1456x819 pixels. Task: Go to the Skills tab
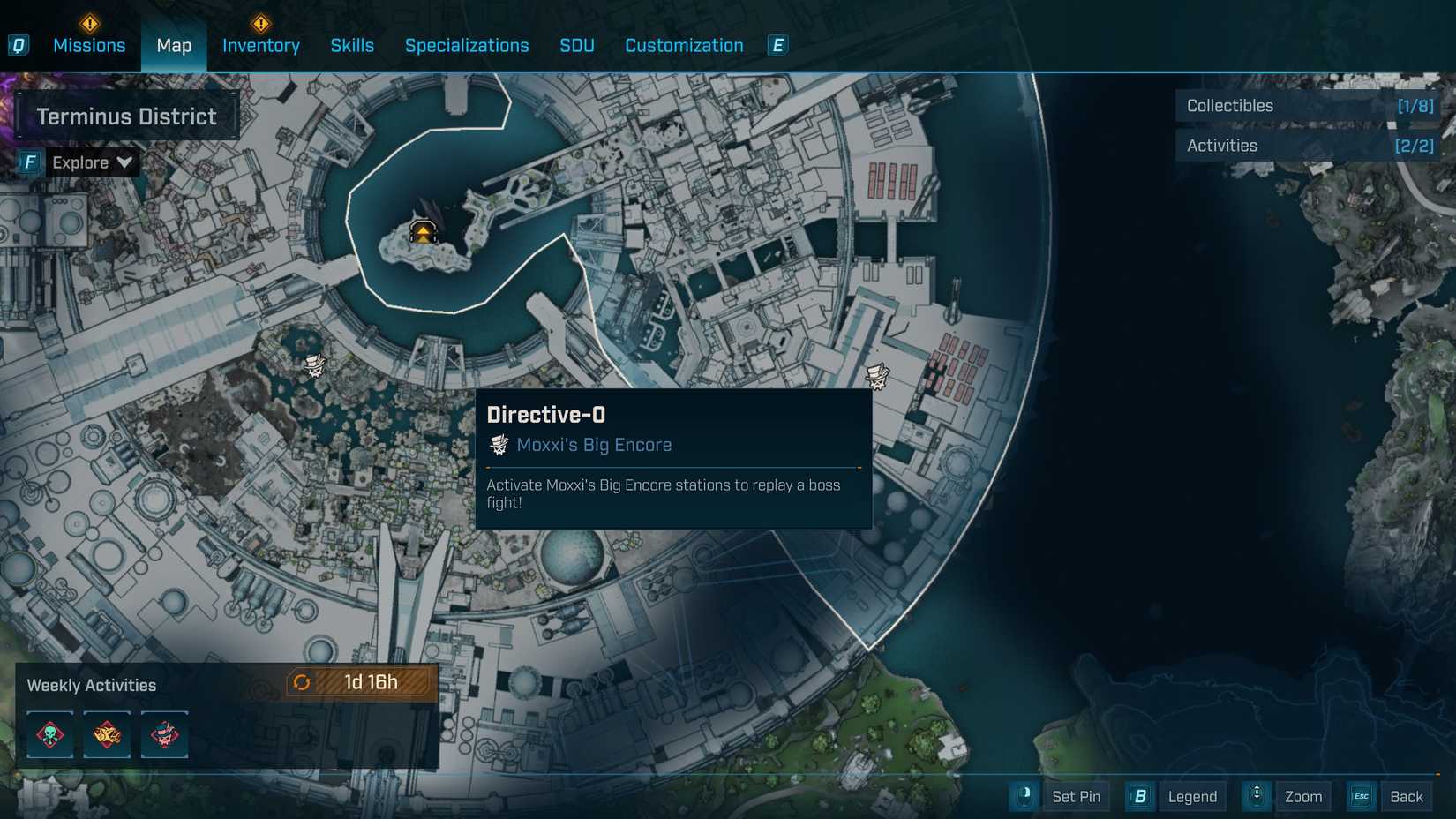352,46
